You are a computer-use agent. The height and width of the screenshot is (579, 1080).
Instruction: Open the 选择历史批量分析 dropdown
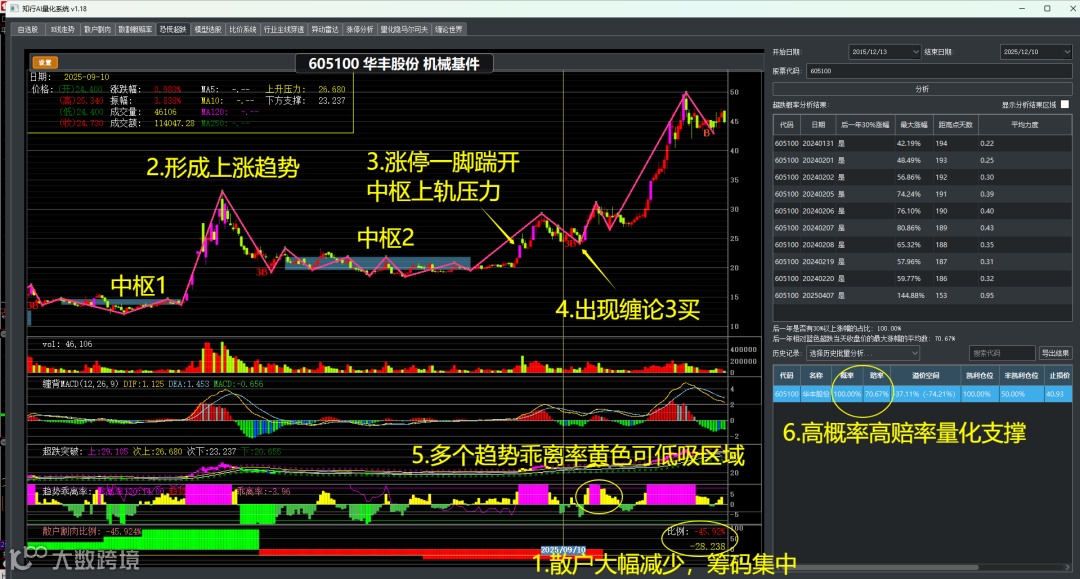click(863, 353)
